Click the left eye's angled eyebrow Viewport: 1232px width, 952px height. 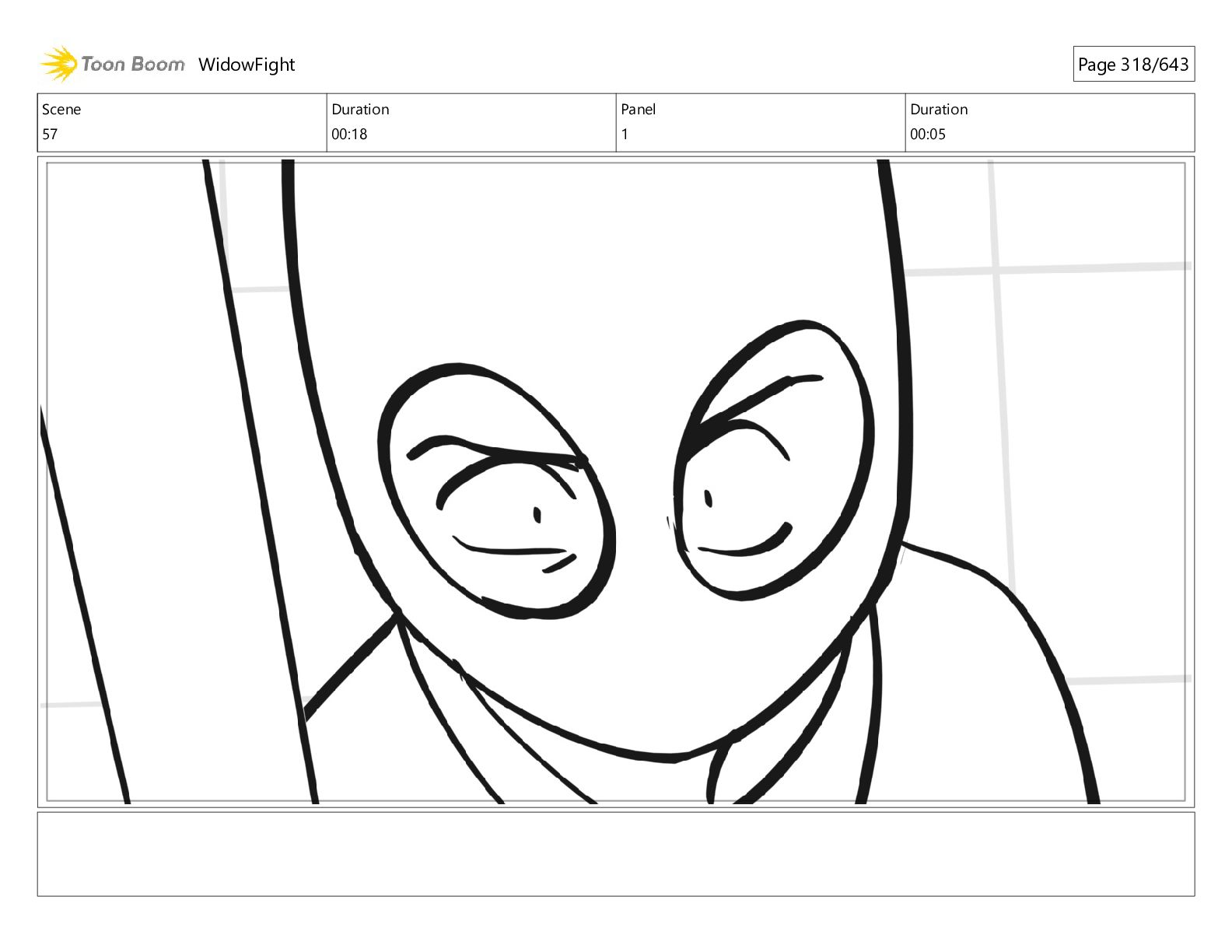tap(498, 452)
